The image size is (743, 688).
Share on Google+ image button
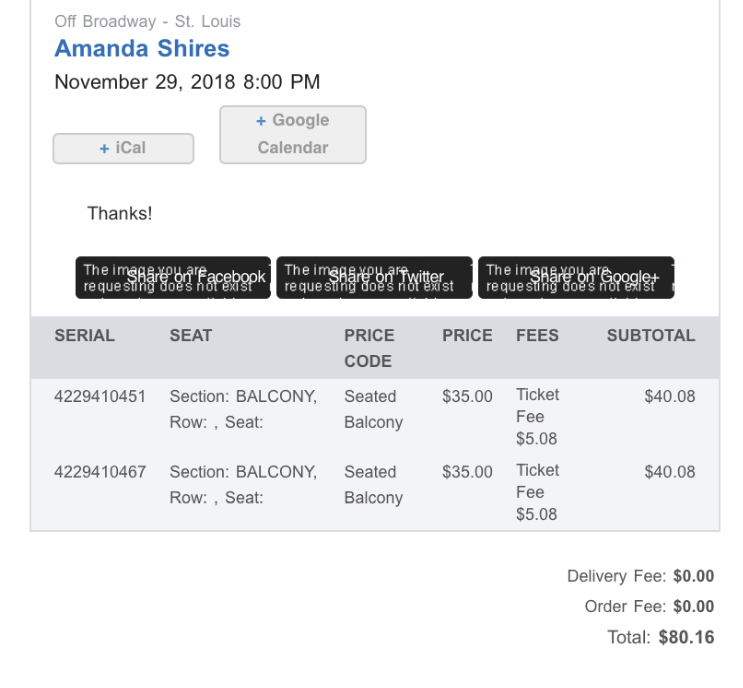click(576, 278)
